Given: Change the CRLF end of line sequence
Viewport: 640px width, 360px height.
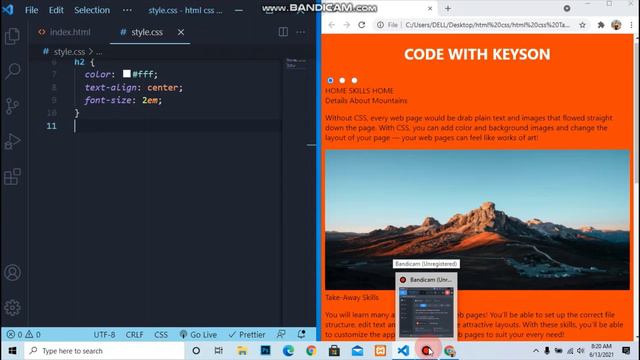Looking at the screenshot, I should 134,335.
